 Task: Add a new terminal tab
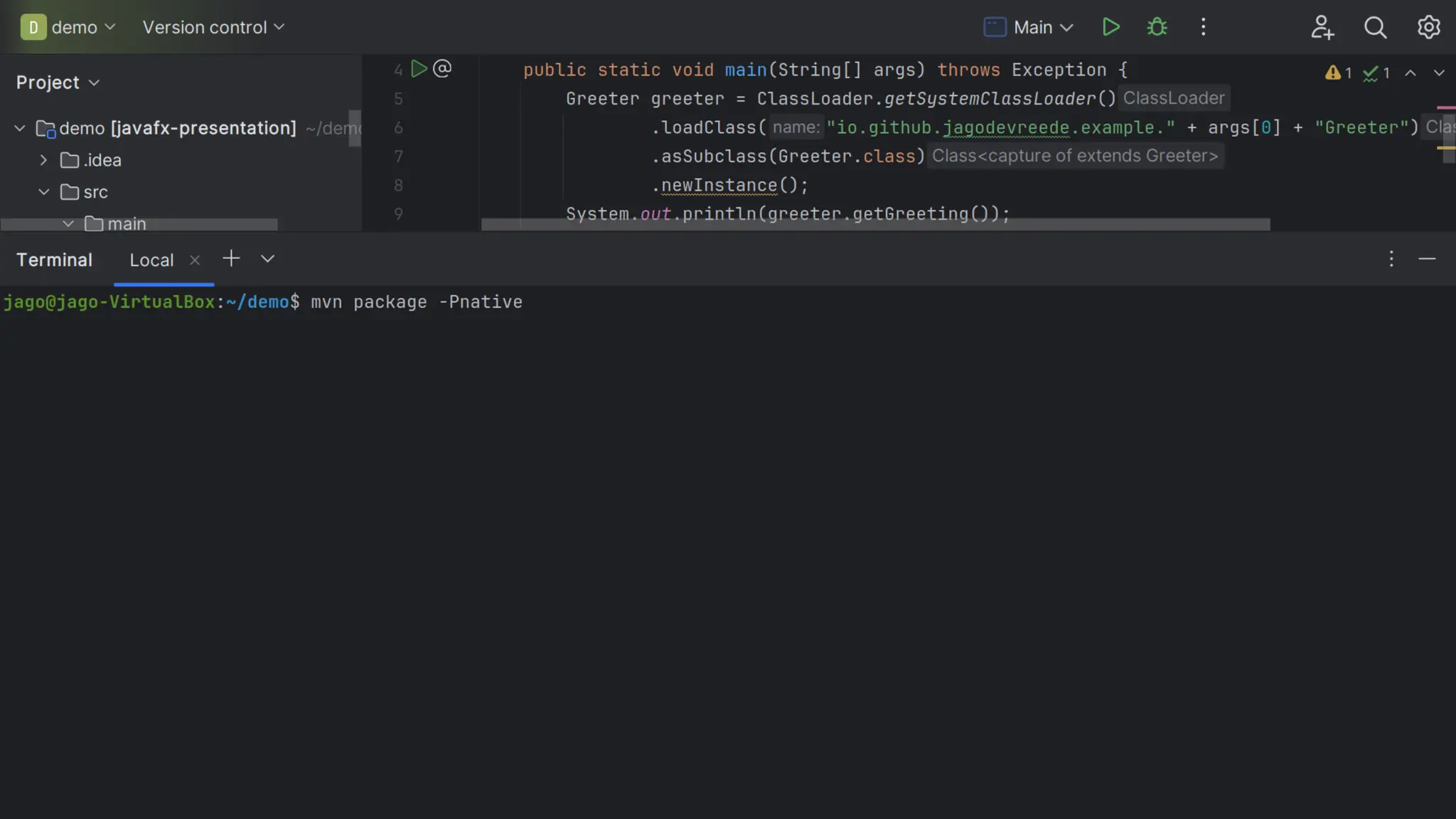231,259
